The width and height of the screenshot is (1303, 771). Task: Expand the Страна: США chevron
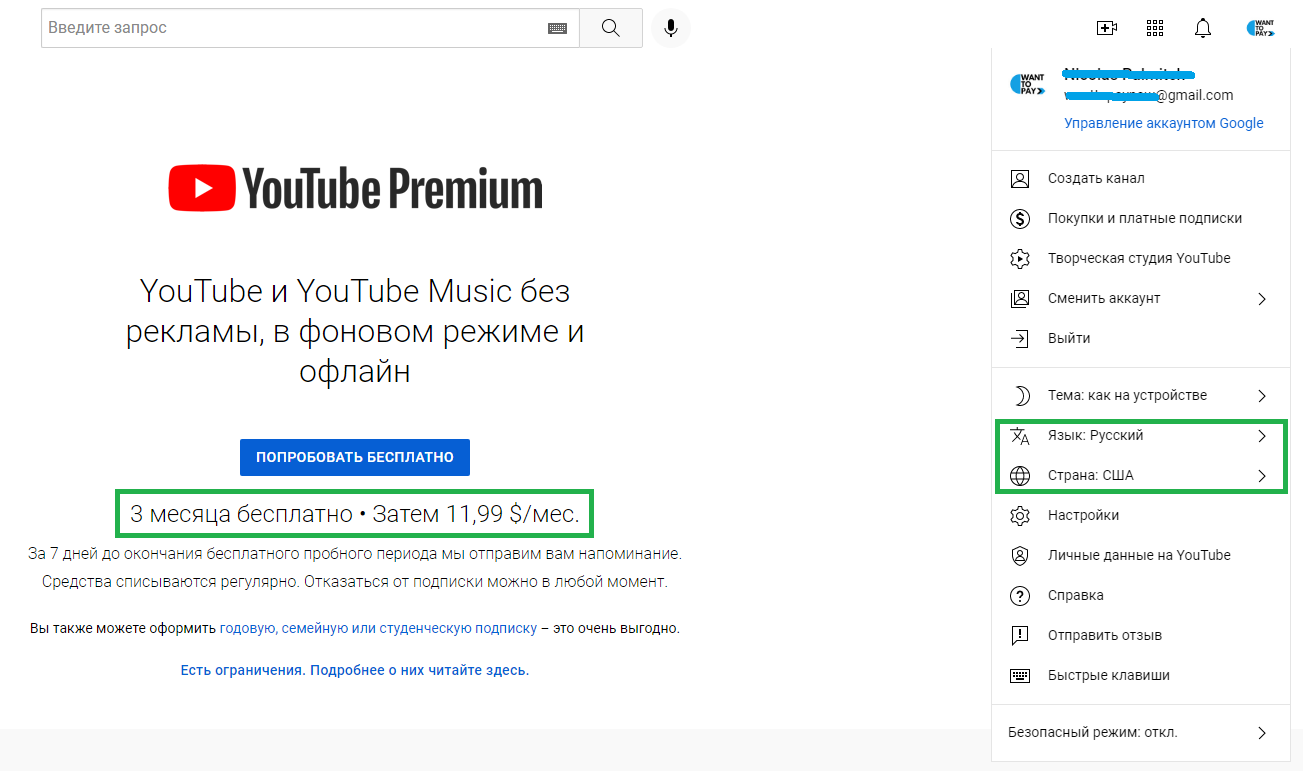(x=1262, y=476)
